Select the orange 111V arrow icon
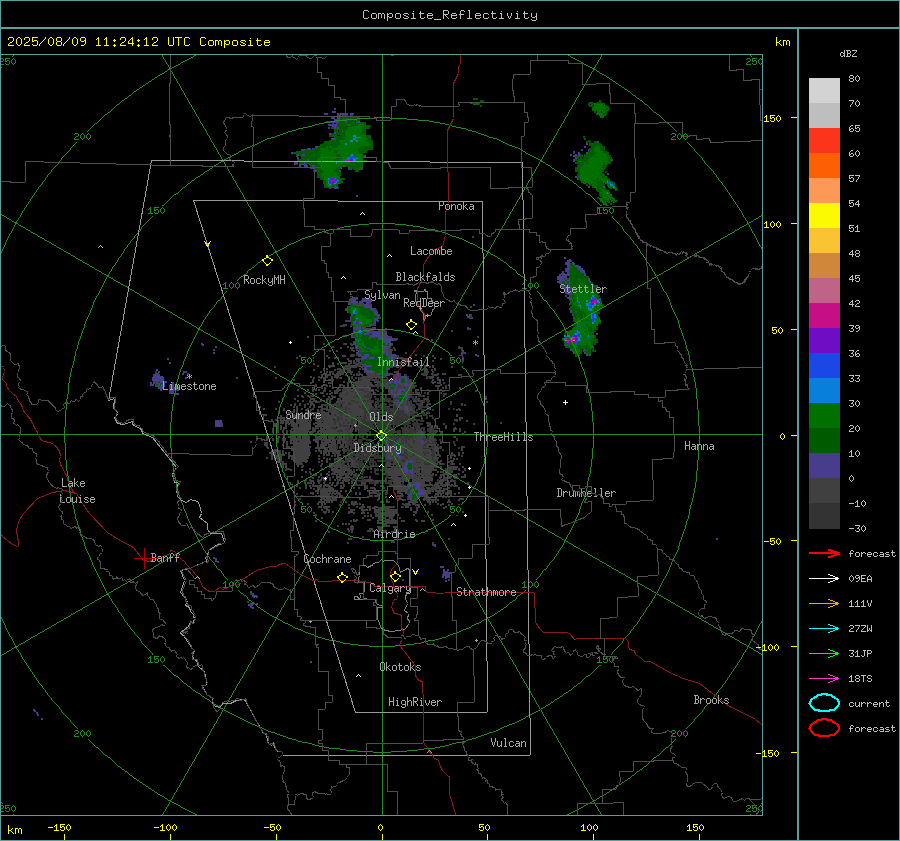900x841 pixels. tap(824, 603)
